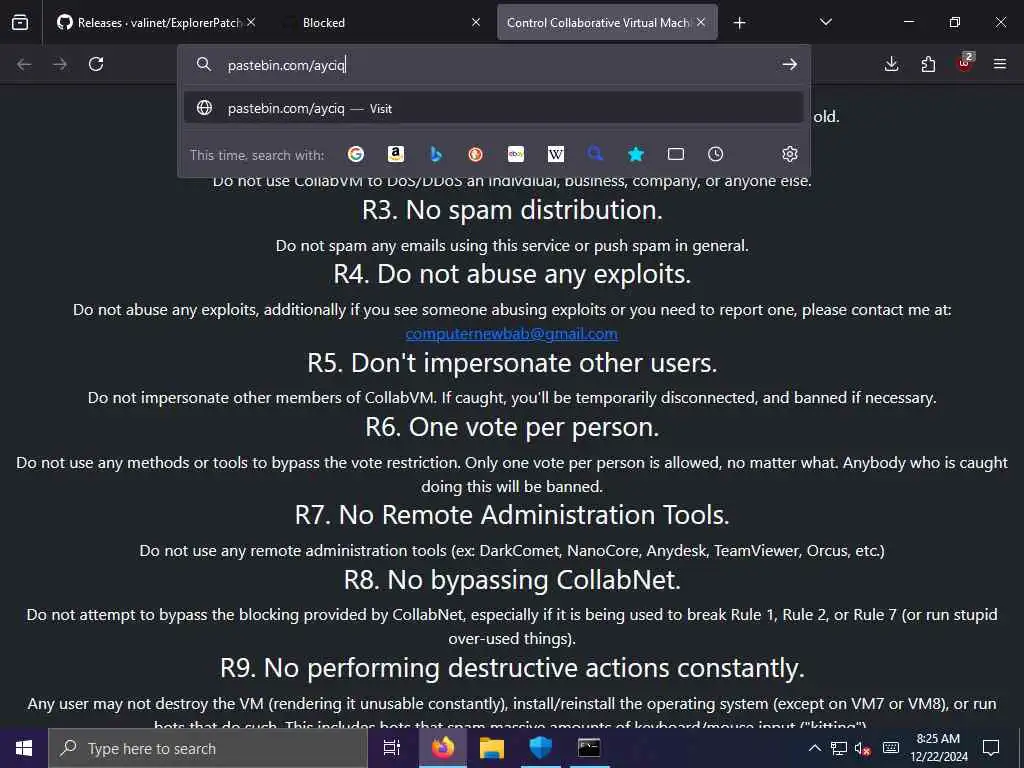
Task: Open the downloads panel
Action: (891, 64)
